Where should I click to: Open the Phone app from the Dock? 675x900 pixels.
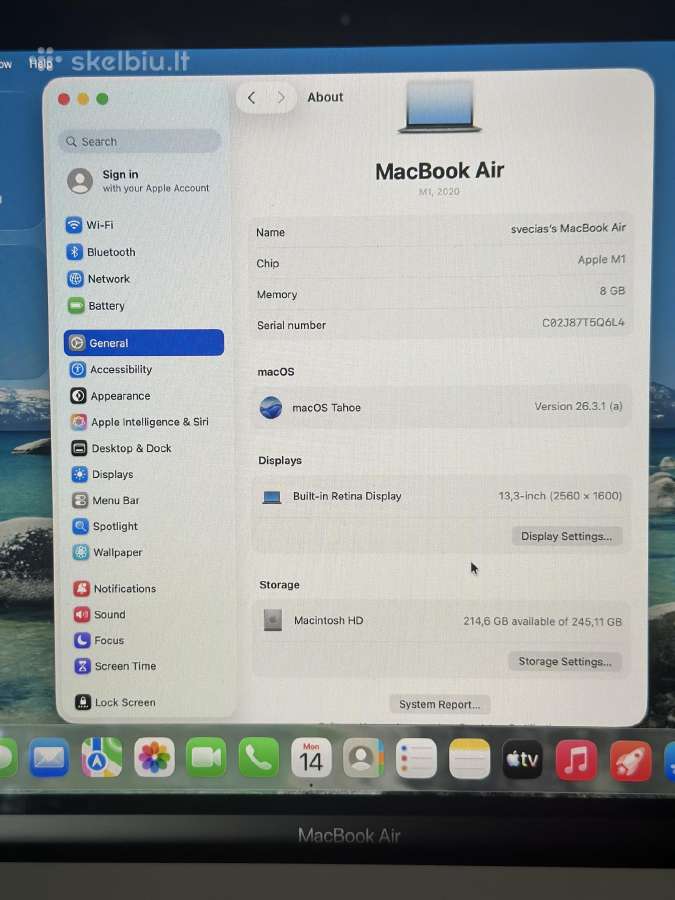pos(259,758)
